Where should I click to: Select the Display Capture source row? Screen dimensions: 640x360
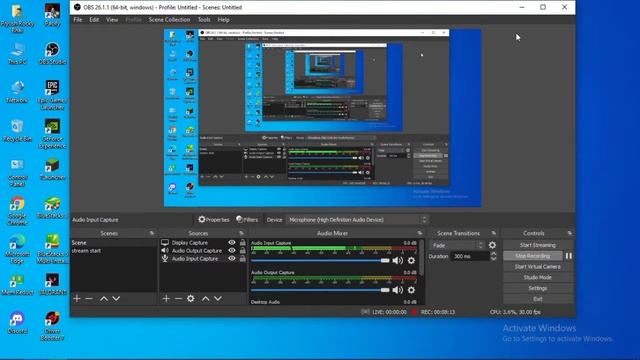[x=203, y=242]
